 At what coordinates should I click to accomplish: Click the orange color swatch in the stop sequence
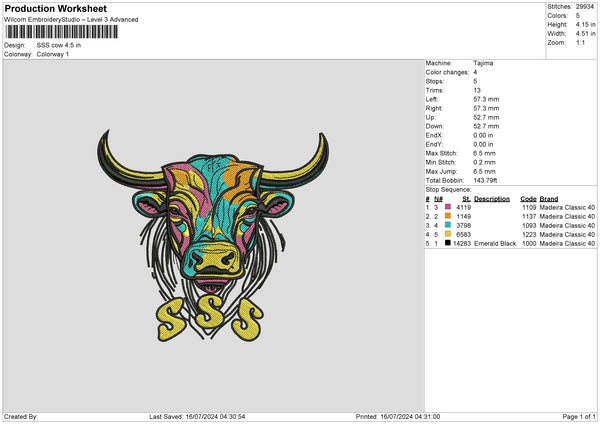448,216
